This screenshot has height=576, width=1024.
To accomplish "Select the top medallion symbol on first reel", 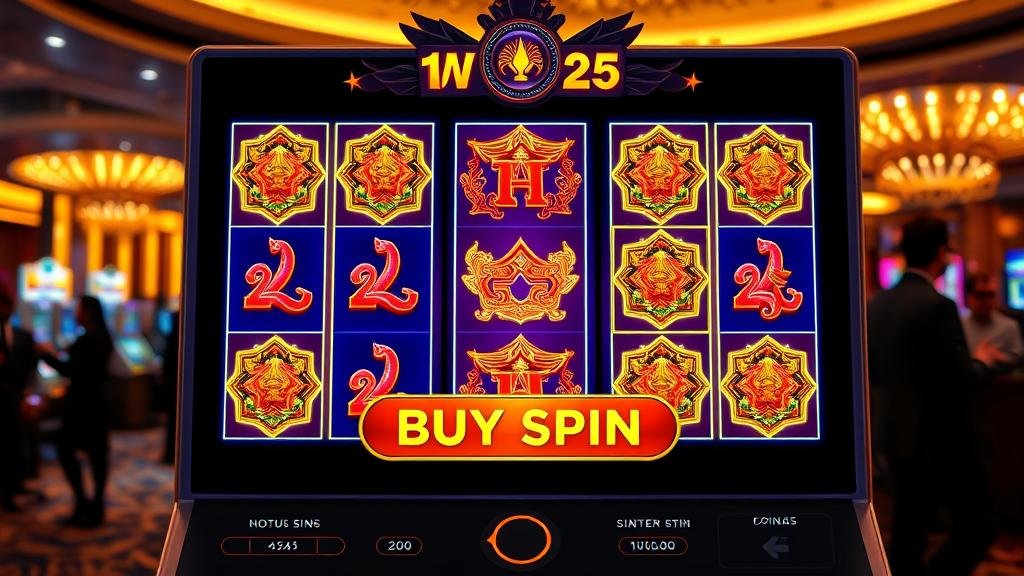I will [279, 174].
